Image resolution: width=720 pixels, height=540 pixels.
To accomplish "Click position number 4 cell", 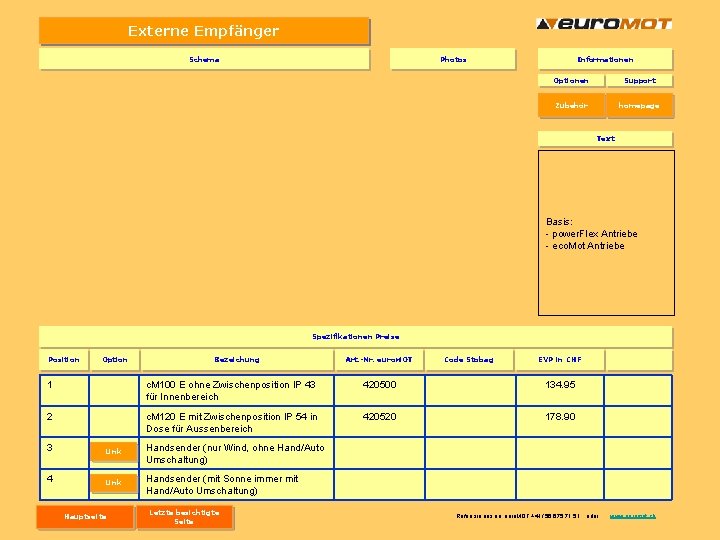I will point(64,484).
